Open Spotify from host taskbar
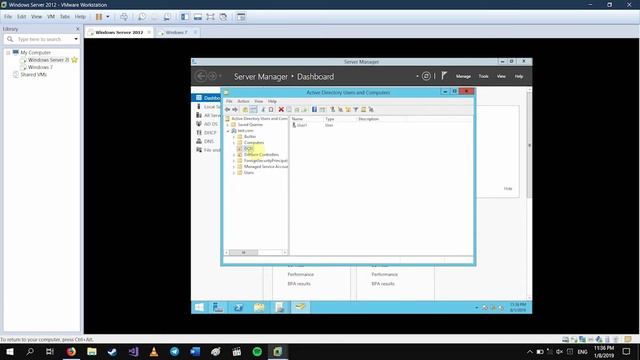Screen dimensions: 640x360 click(257, 352)
